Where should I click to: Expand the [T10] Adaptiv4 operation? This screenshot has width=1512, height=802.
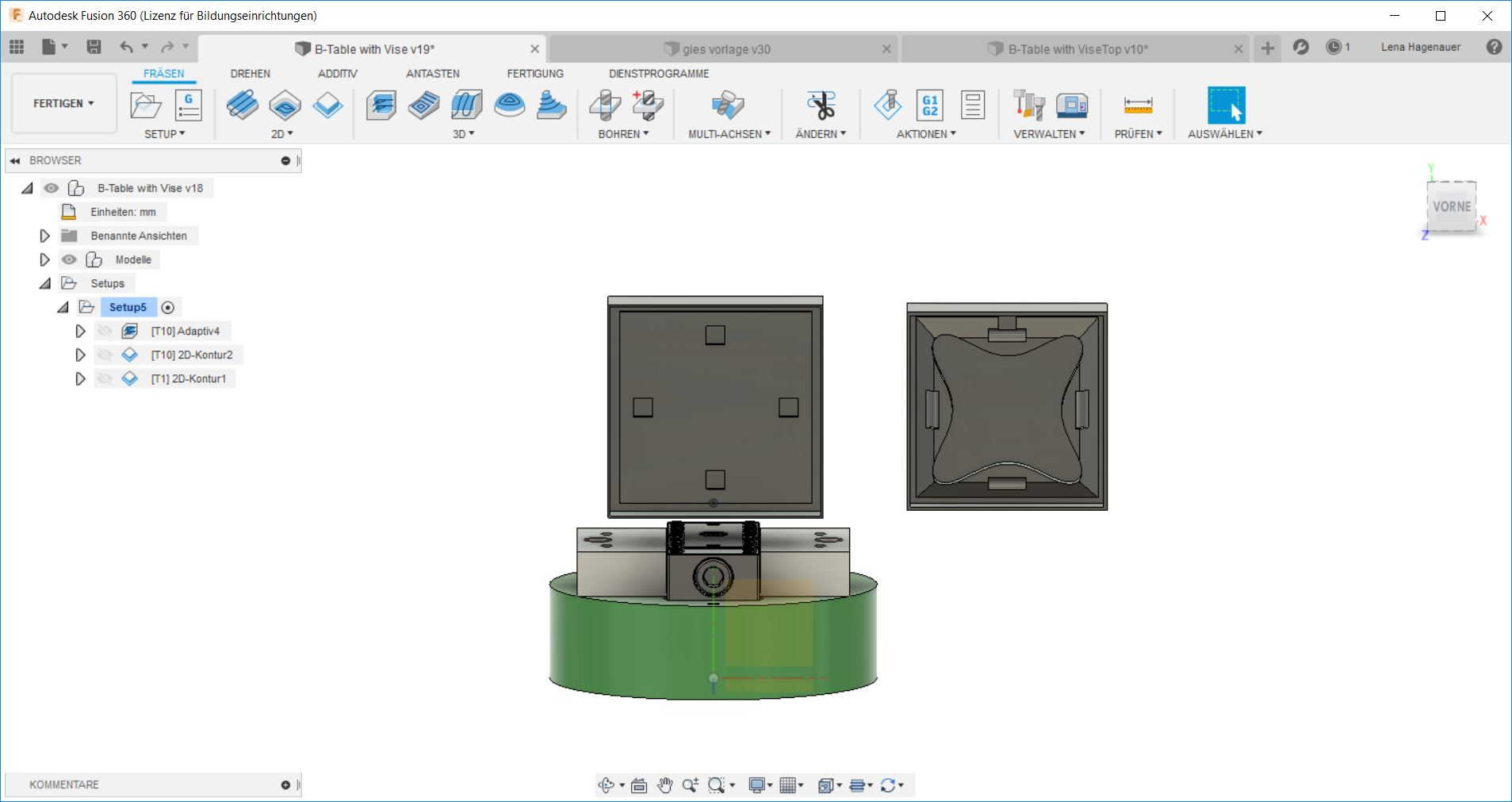tap(80, 332)
